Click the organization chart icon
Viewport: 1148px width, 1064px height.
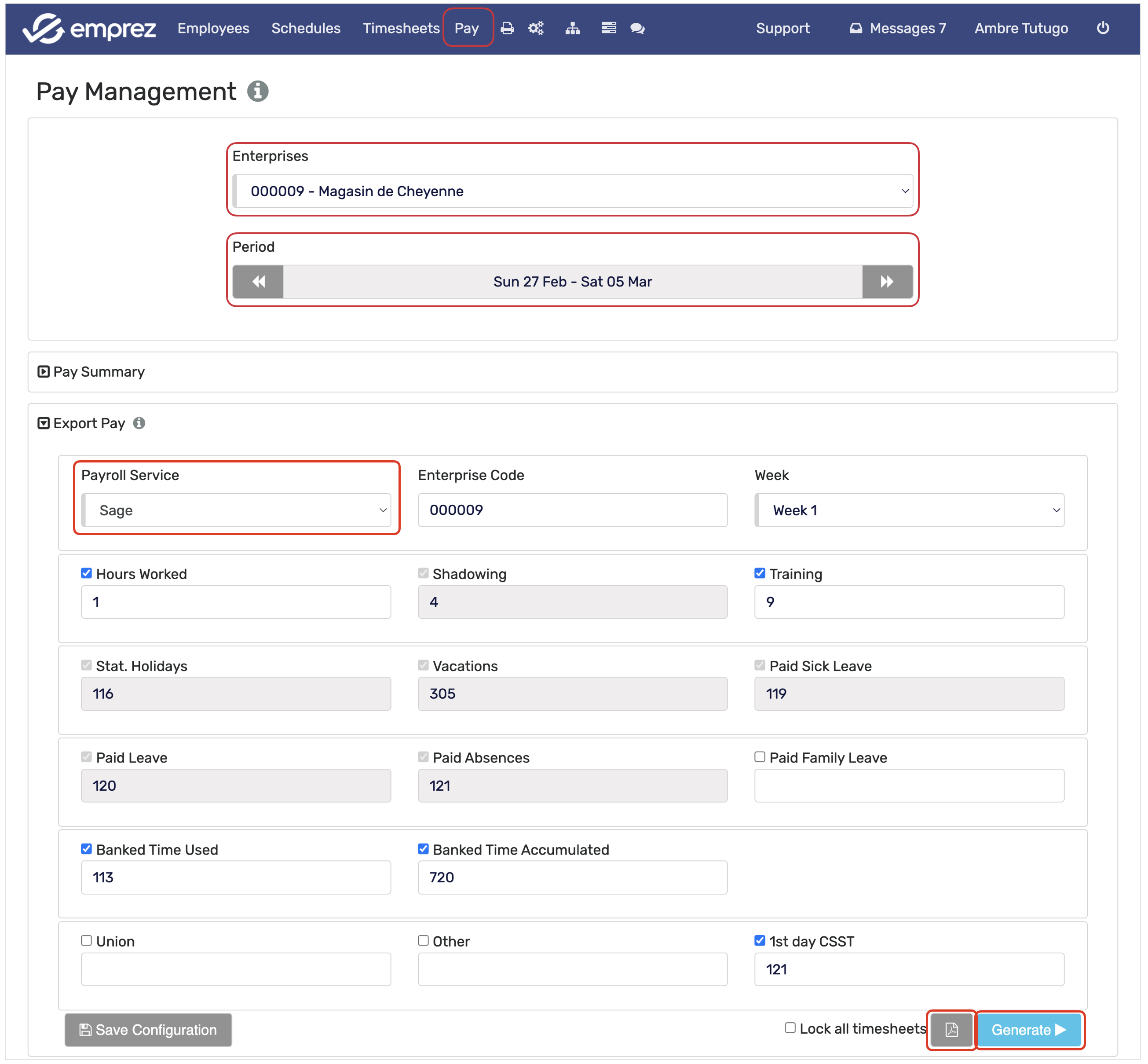click(572, 28)
